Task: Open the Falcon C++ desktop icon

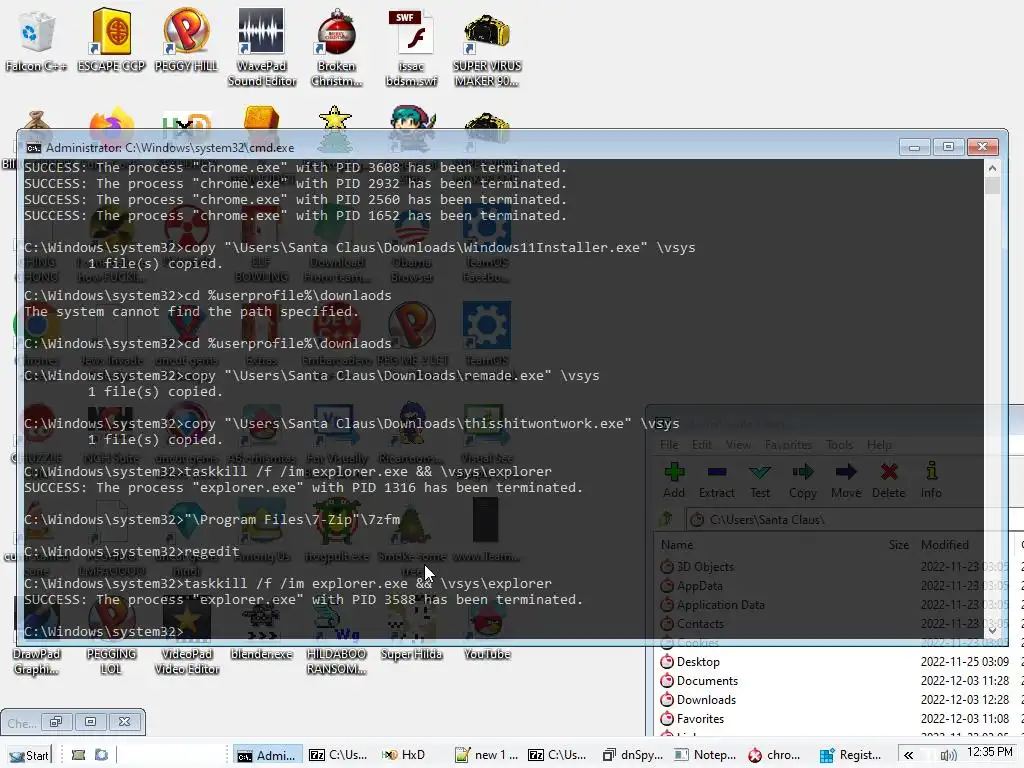Action: (x=36, y=39)
